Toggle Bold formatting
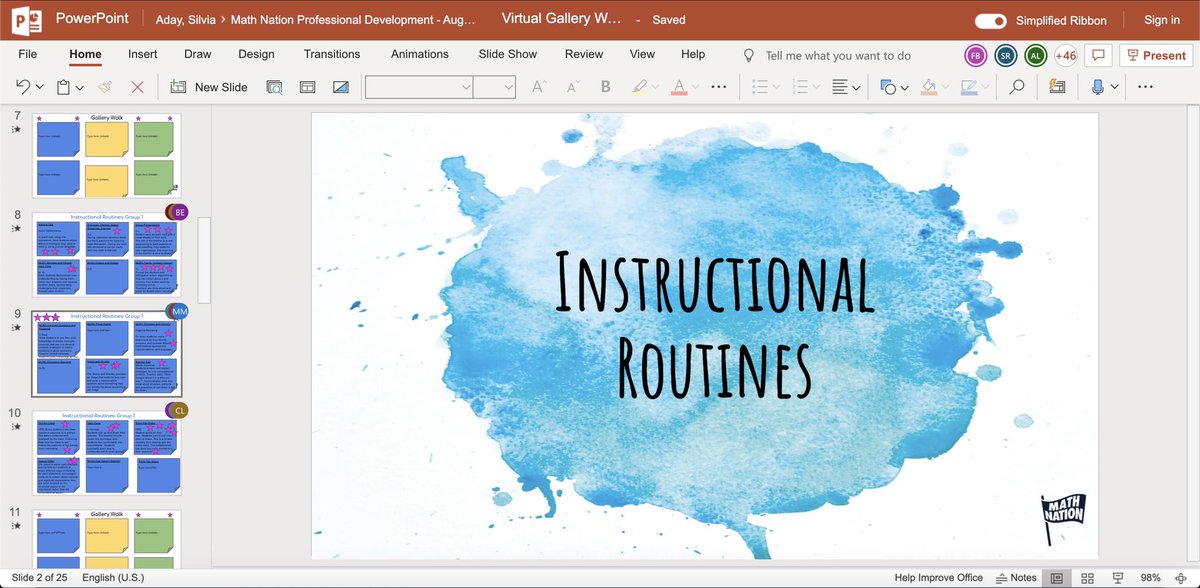Screen dimensions: 1200x588 pos(604,87)
